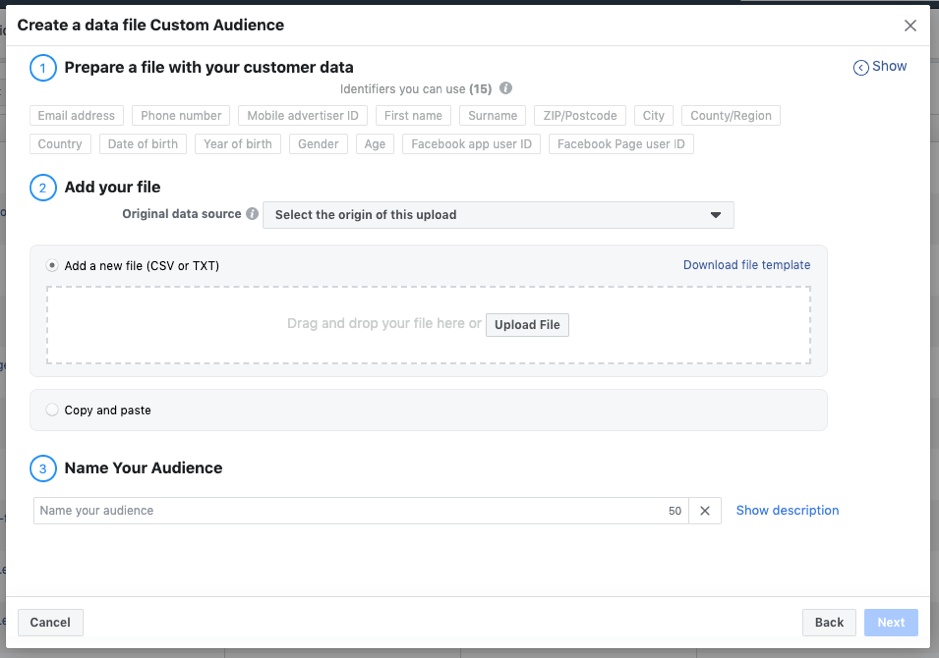This screenshot has height=658, width=939.
Task: Click the info icon beside identifiers count
Action: pyautogui.click(x=506, y=88)
